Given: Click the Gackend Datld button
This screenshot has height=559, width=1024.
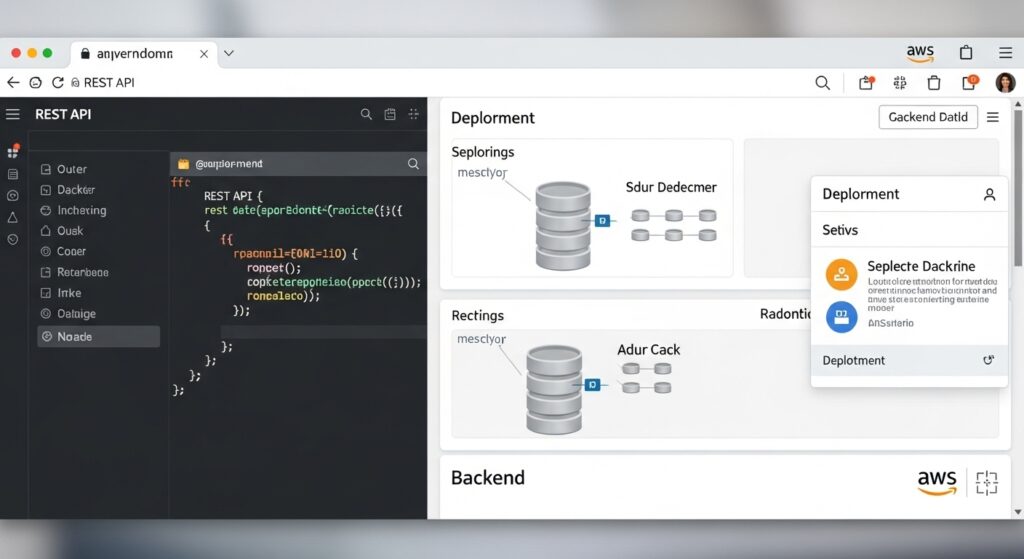Looking at the screenshot, I should (x=927, y=117).
